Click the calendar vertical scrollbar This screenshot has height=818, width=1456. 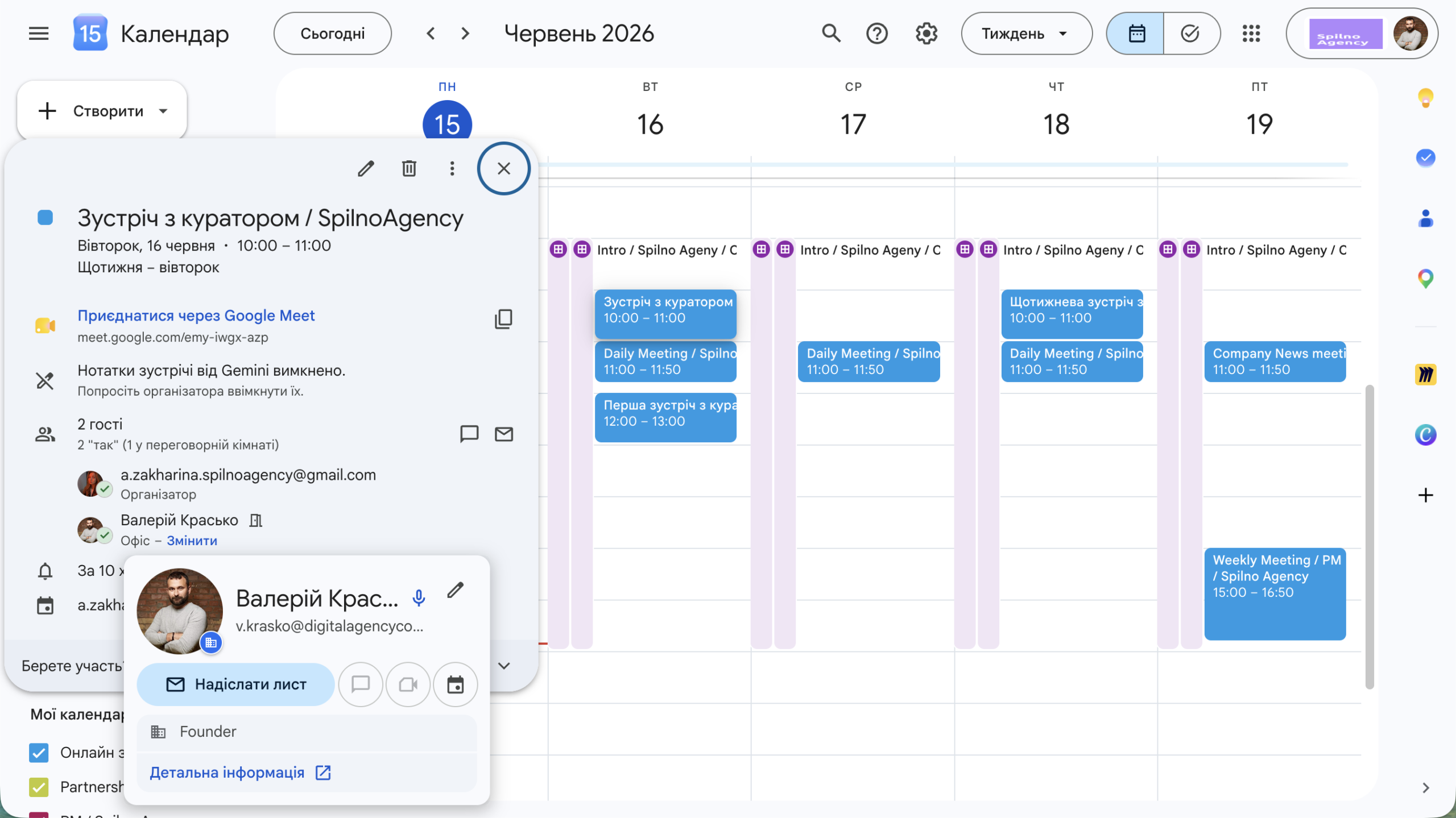pyautogui.click(x=1370, y=537)
